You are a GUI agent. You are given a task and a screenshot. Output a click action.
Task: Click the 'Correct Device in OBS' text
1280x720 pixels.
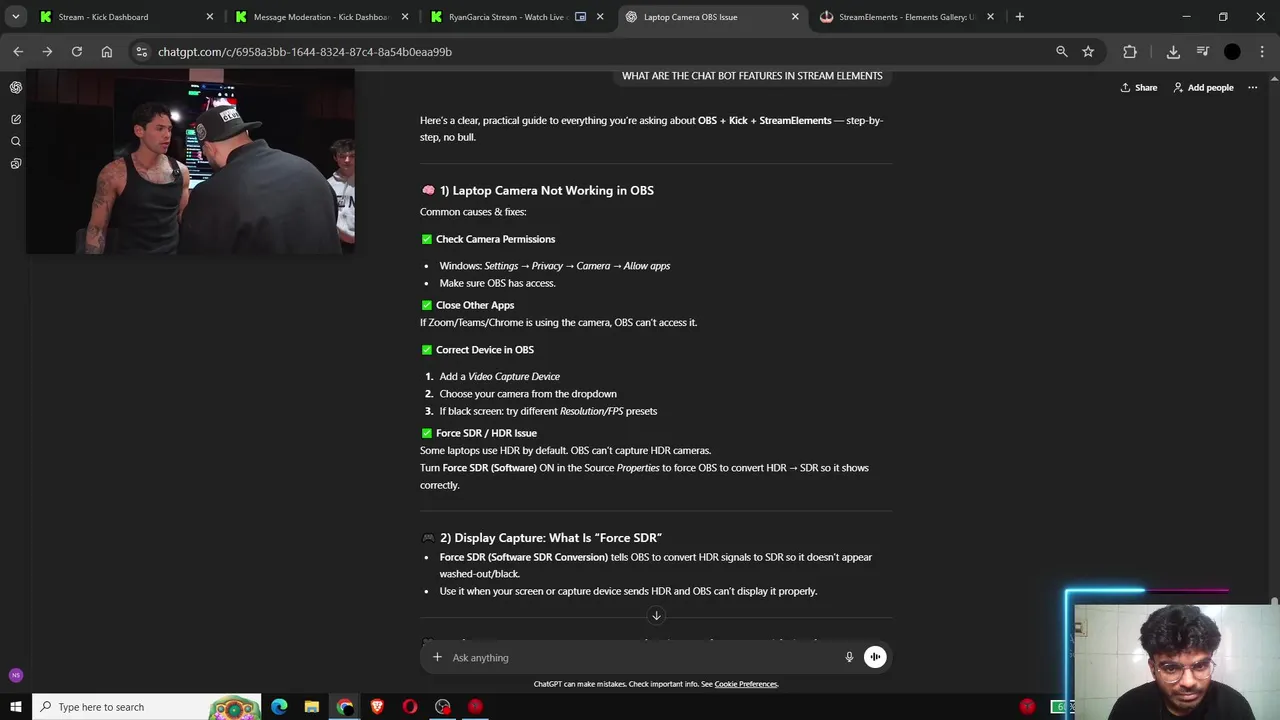[x=485, y=350]
